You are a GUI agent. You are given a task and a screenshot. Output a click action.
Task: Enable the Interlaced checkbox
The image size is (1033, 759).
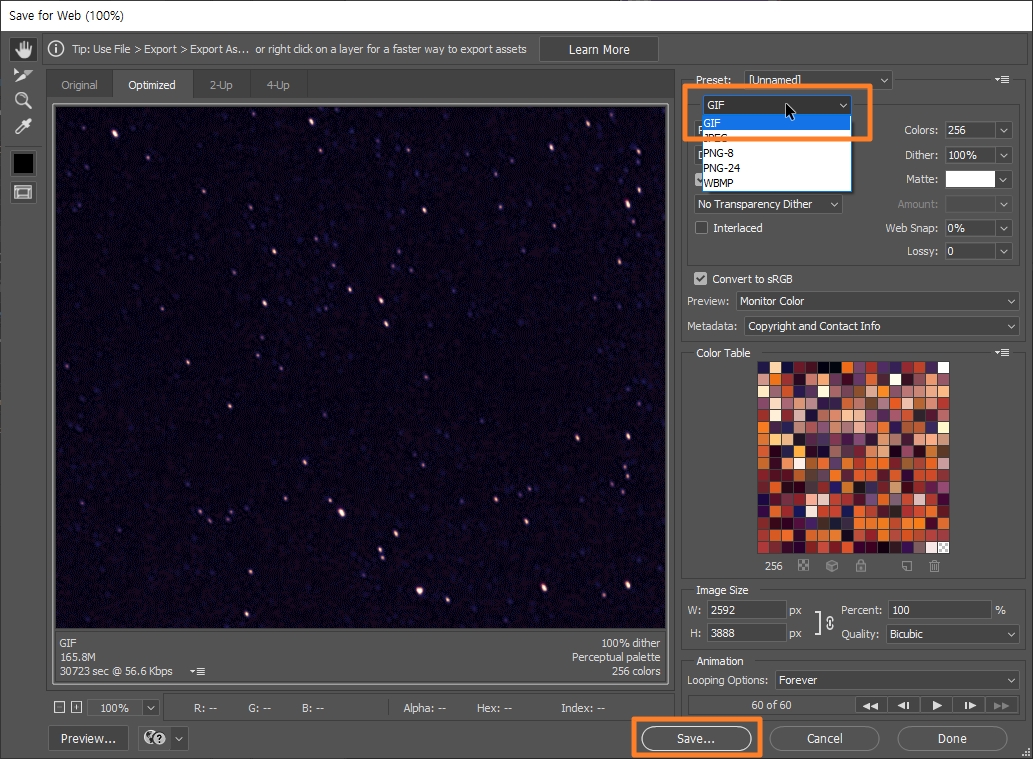point(702,227)
